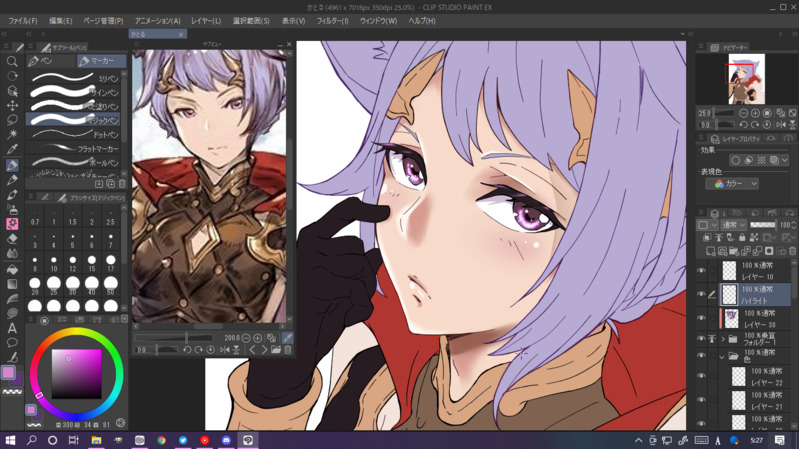This screenshot has height=449, width=799.
Task: Select the Object operation tool
Action: pyautogui.click(x=12, y=91)
